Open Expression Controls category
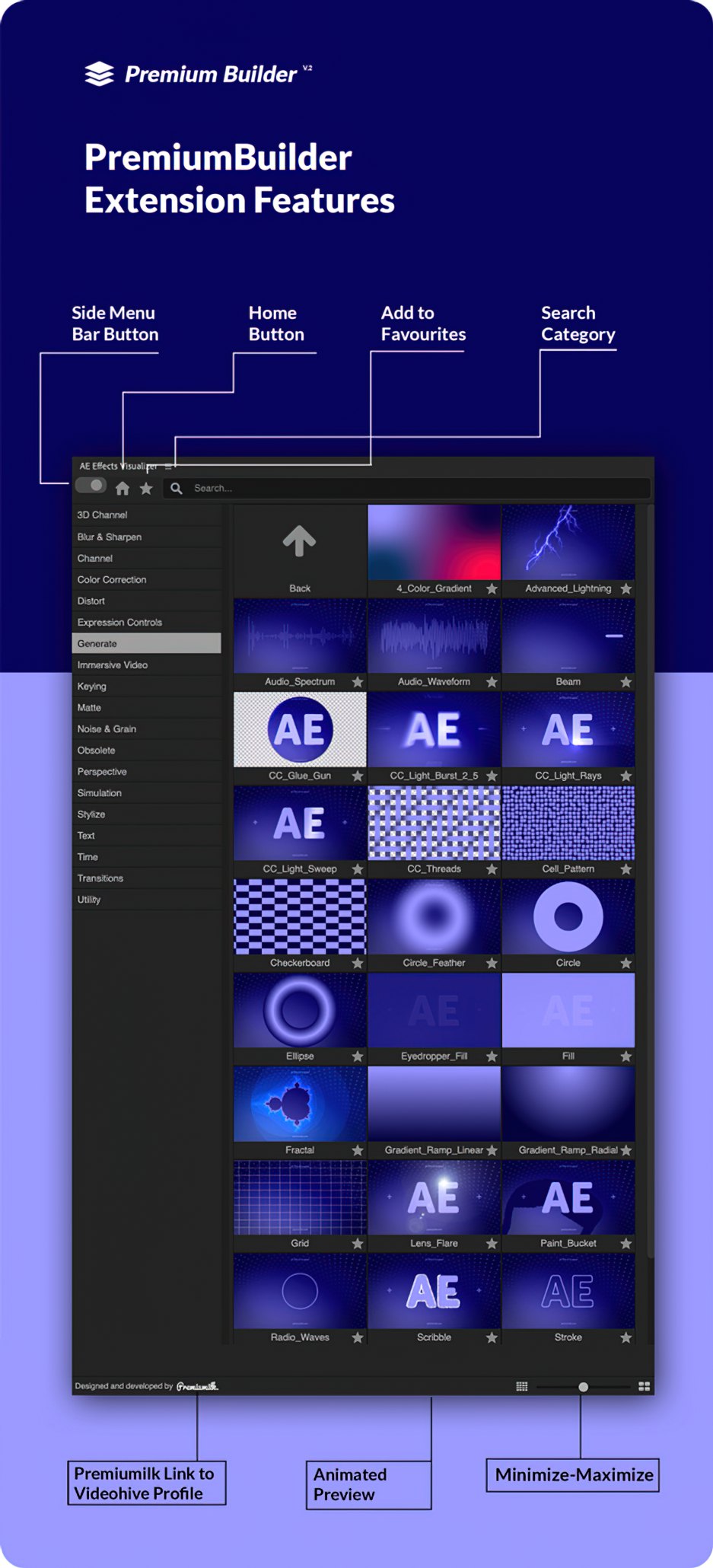The image size is (713, 1568). pyautogui.click(x=147, y=622)
